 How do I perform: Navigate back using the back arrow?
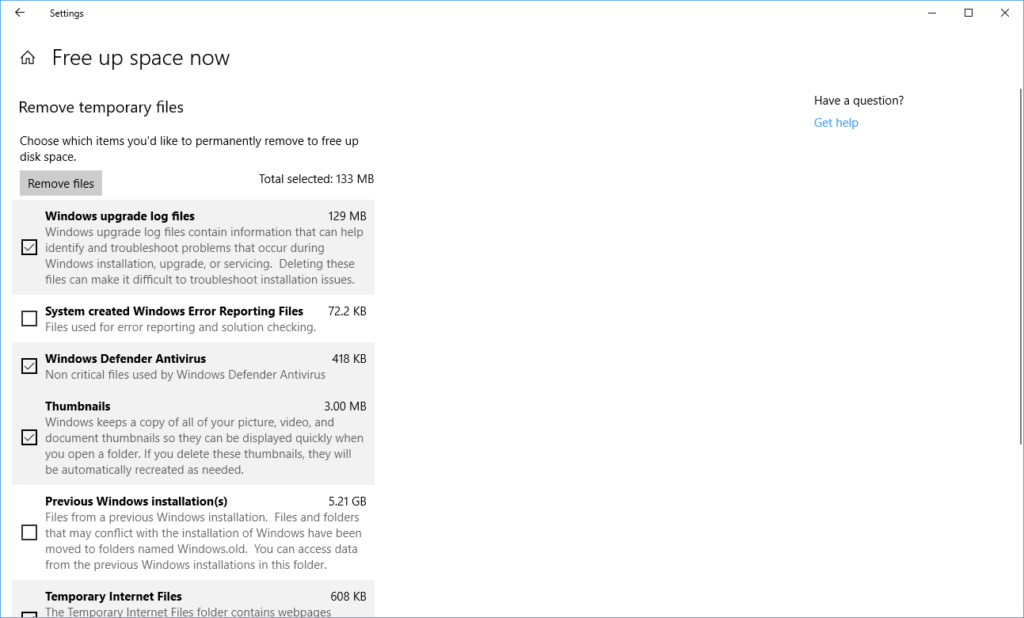(20, 13)
